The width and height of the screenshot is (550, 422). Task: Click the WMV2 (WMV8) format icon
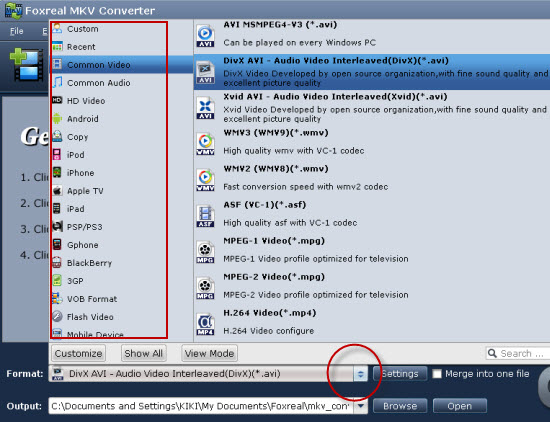(x=205, y=180)
